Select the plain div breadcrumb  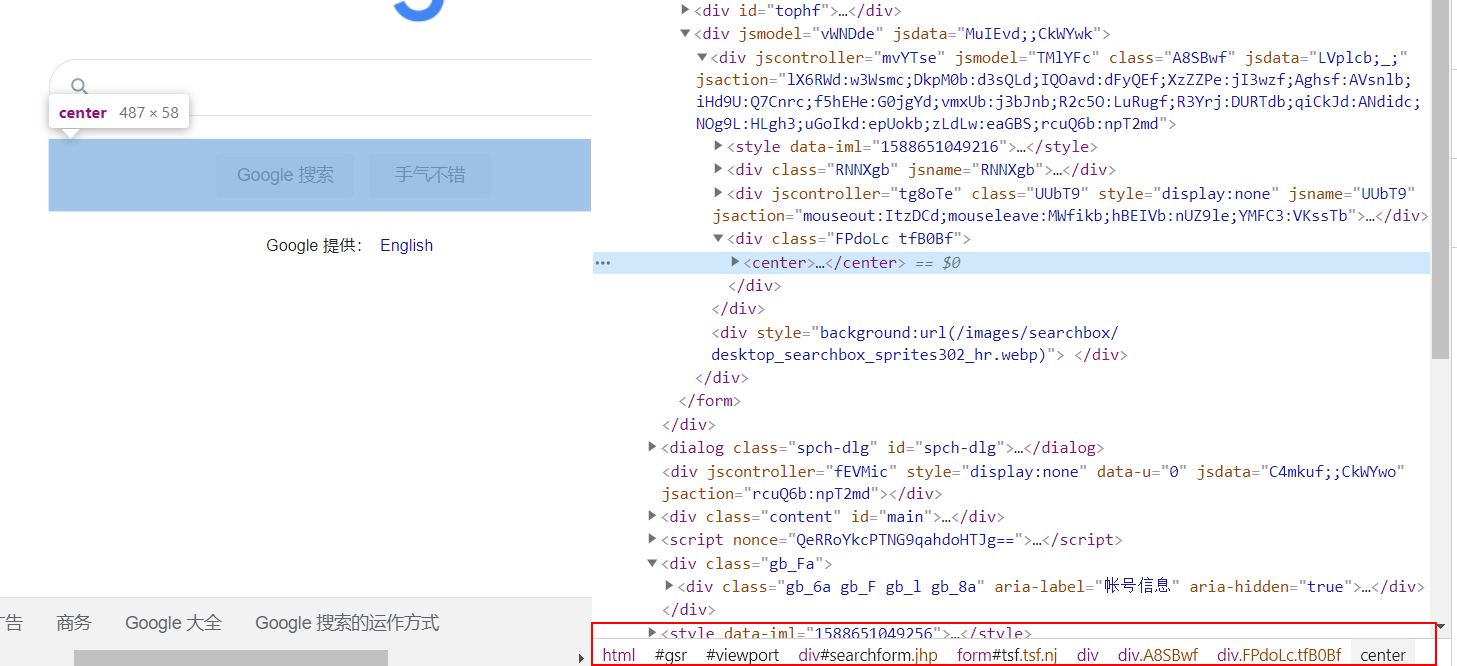[x=1088, y=655]
